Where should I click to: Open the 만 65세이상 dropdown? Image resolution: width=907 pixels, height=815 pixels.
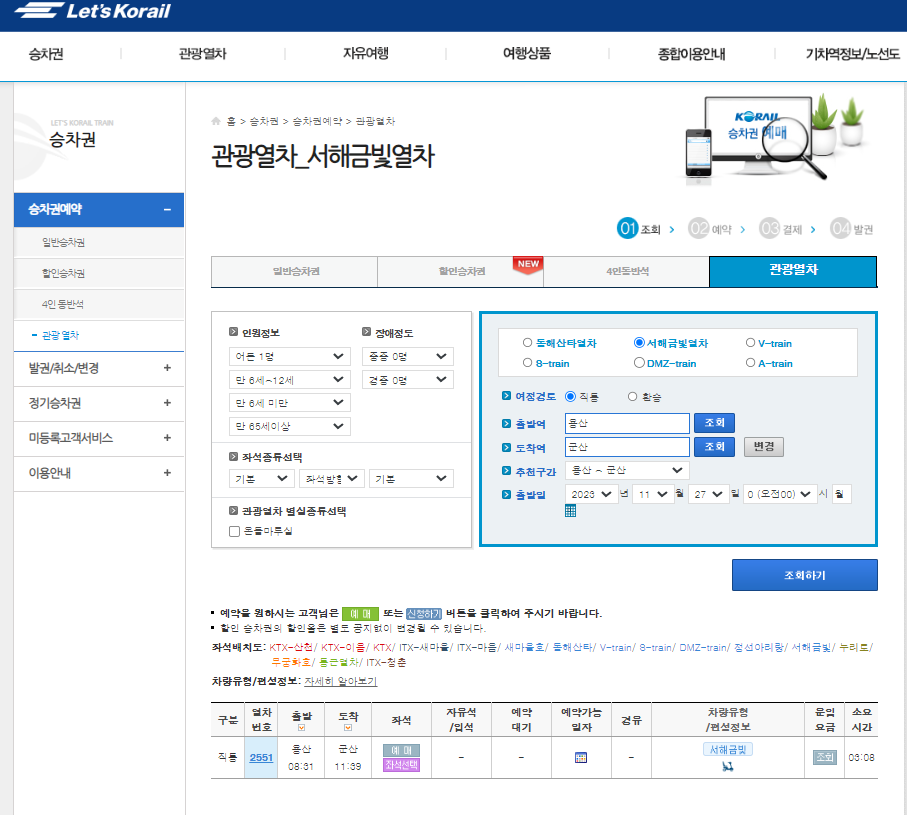tap(290, 426)
